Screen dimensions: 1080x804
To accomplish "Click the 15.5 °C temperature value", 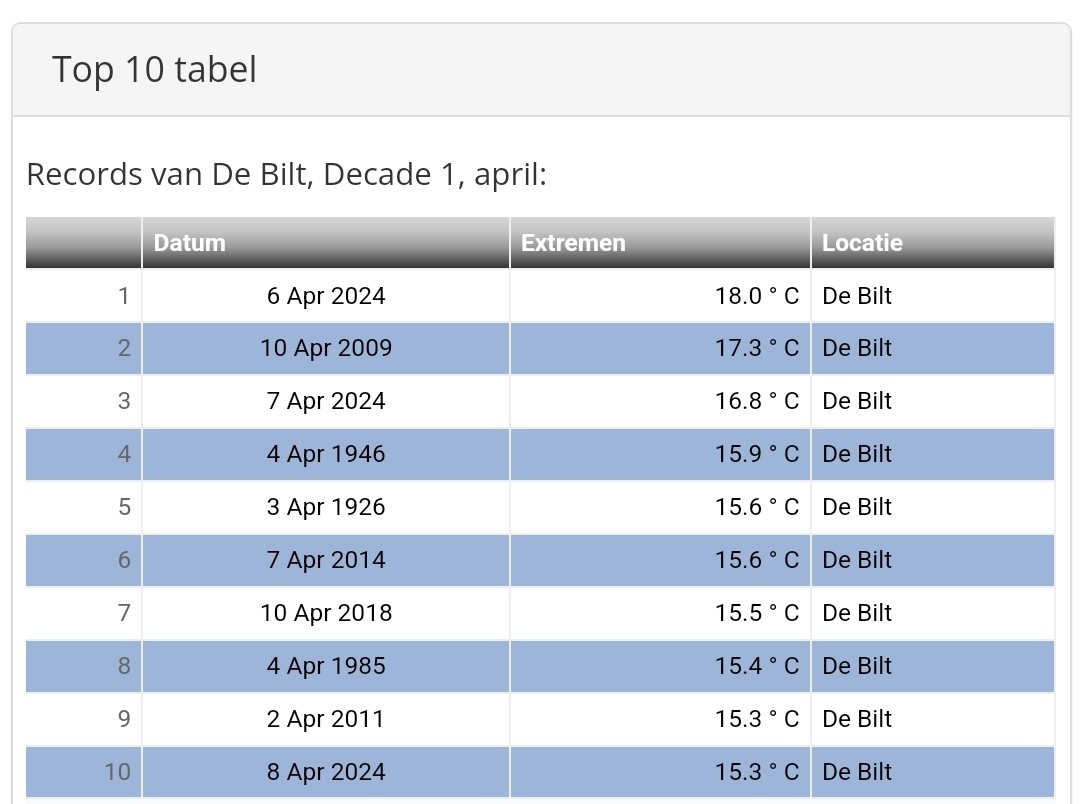I will point(756,613).
